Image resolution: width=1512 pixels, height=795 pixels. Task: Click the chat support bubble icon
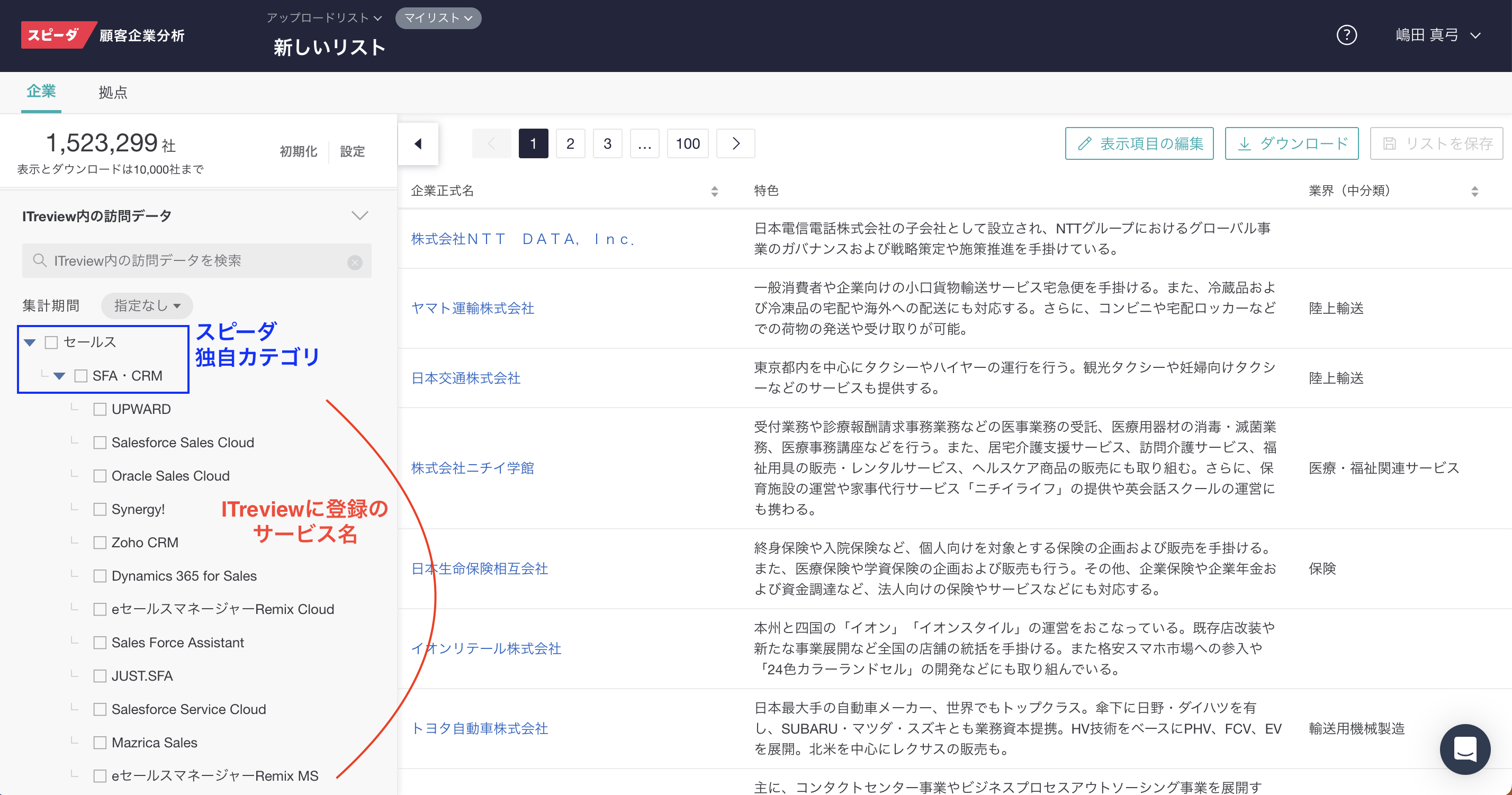[x=1464, y=748]
